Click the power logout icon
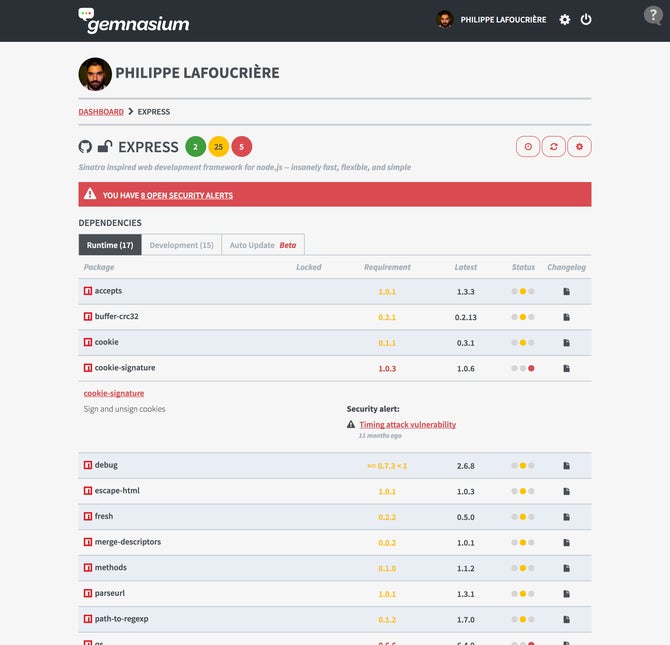The width and height of the screenshot is (670, 645). click(x=586, y=20)
